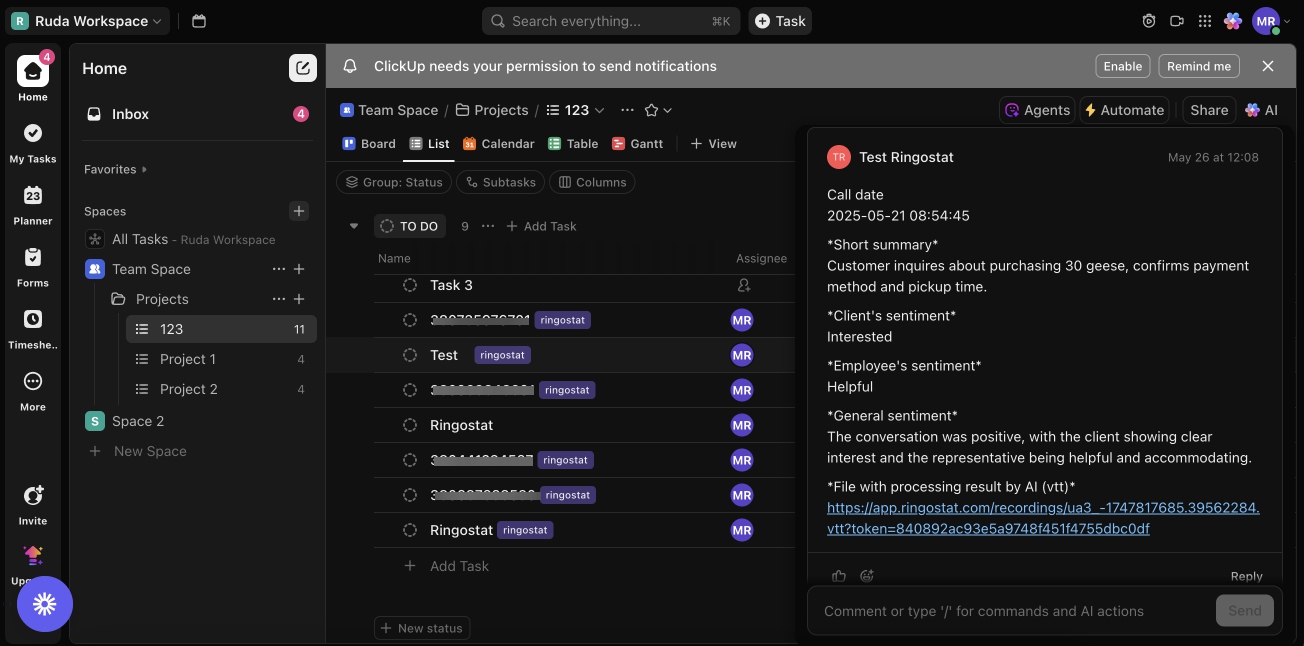This screenshot has height=646, width=1304.
Task: Open the Planner sidebar icon
Action: pos(33,203)
